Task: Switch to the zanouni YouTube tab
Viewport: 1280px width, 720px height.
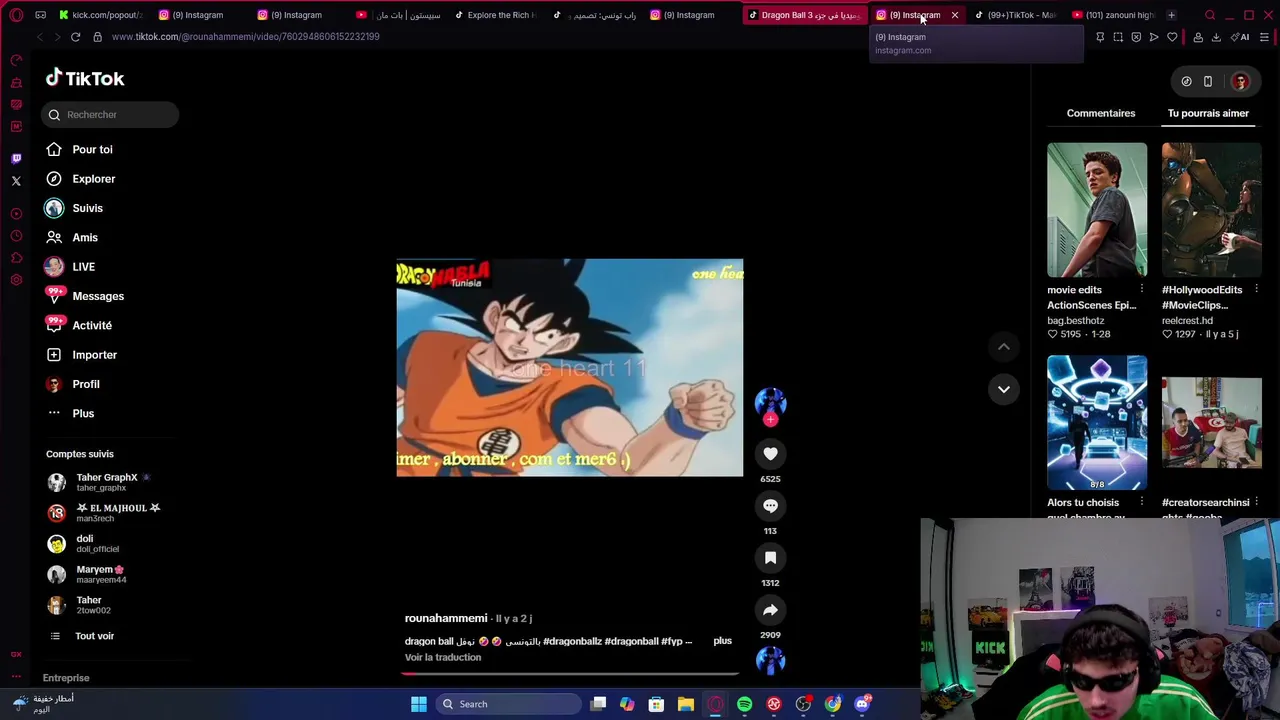Action: point(1113,15)
